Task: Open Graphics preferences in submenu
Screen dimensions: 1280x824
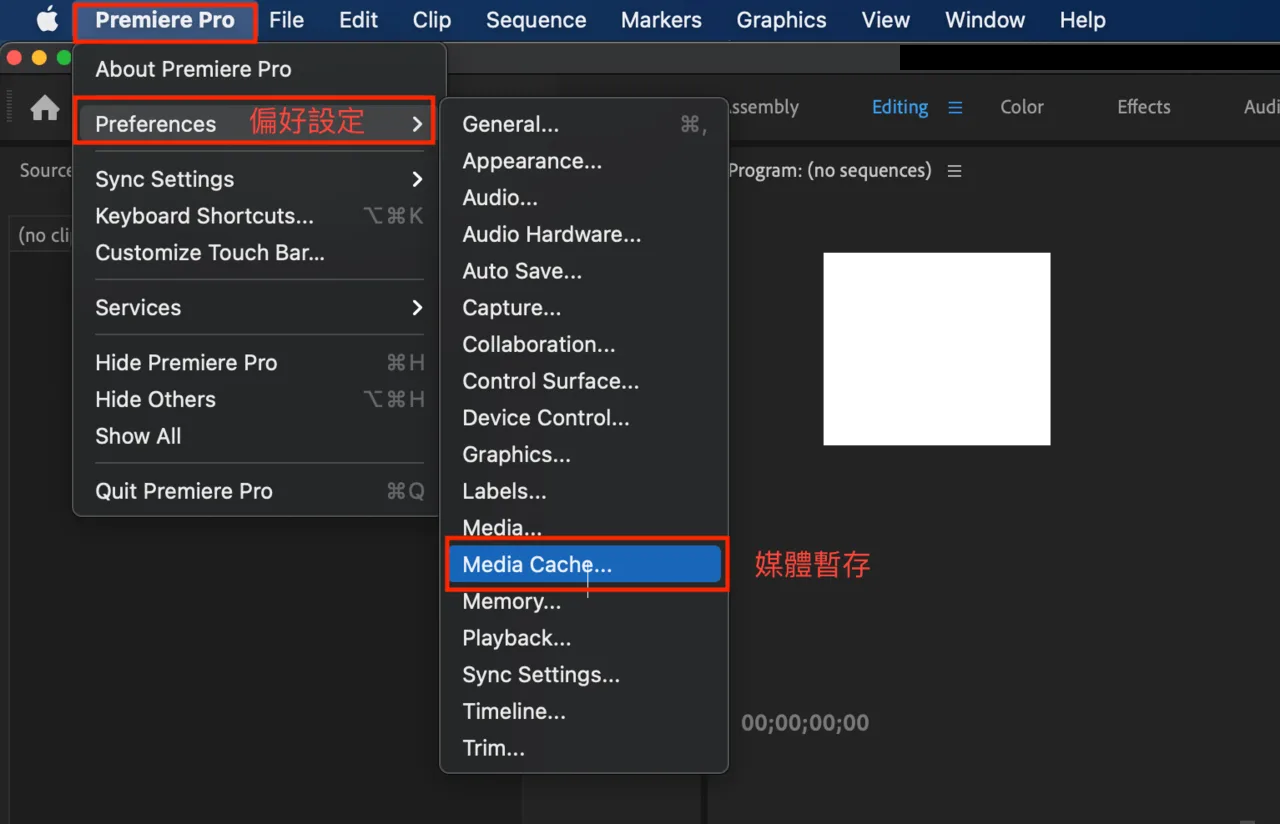Action: 584,455
